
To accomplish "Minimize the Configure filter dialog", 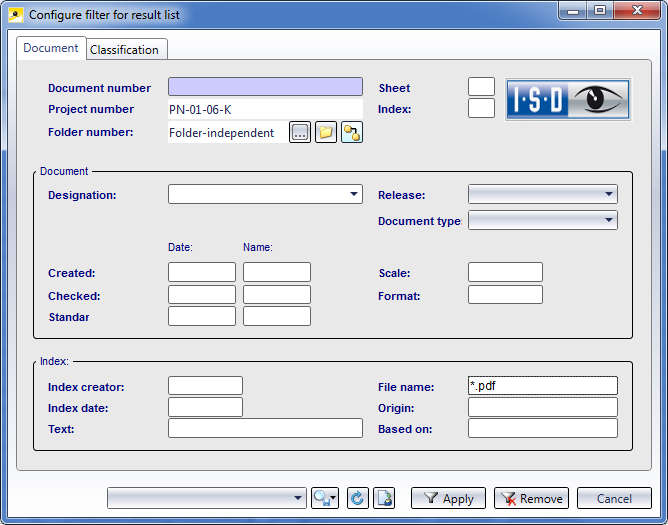I will click(x=573, y=11).
